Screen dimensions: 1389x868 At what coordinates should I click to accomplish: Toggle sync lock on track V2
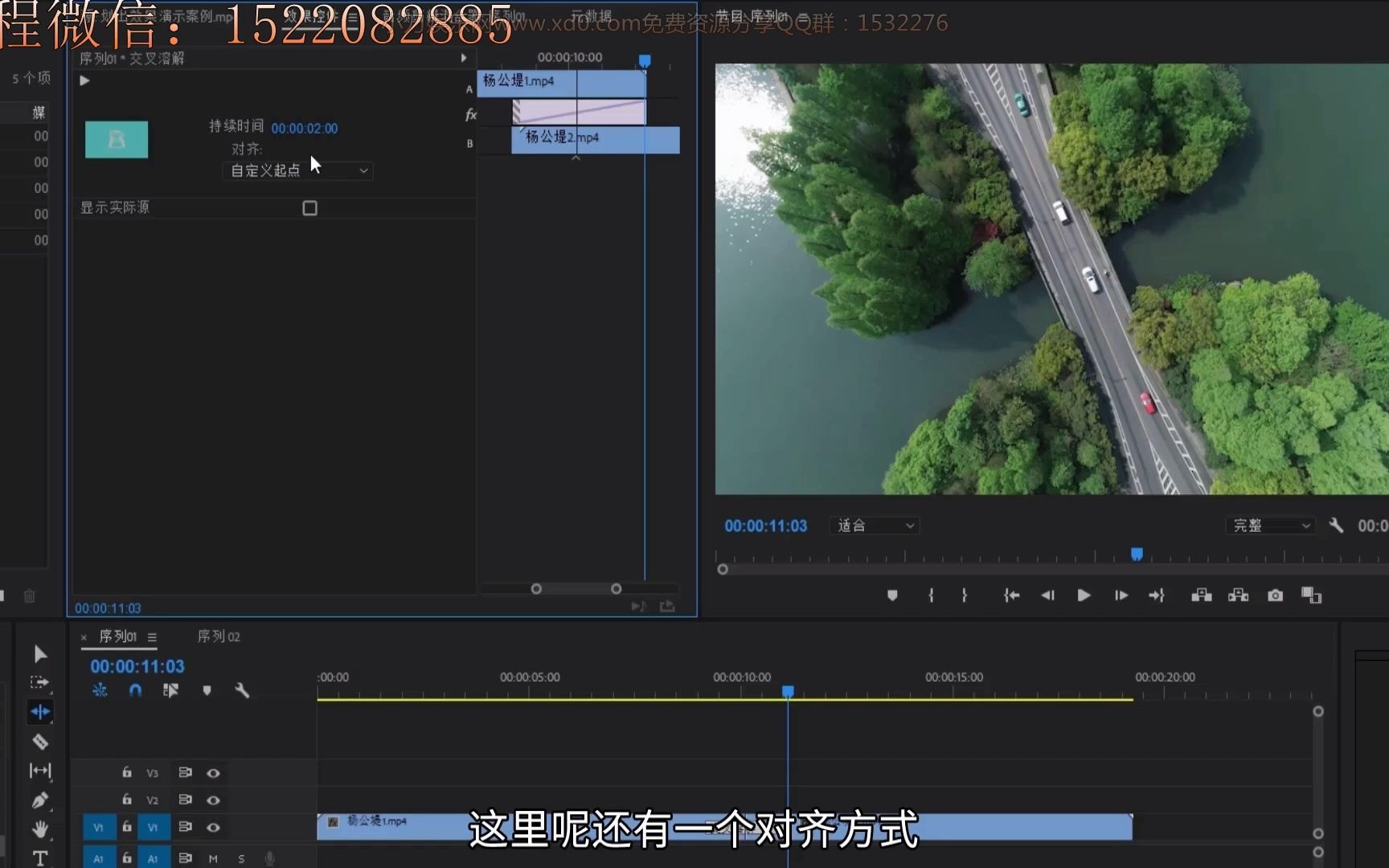point(185,800)
